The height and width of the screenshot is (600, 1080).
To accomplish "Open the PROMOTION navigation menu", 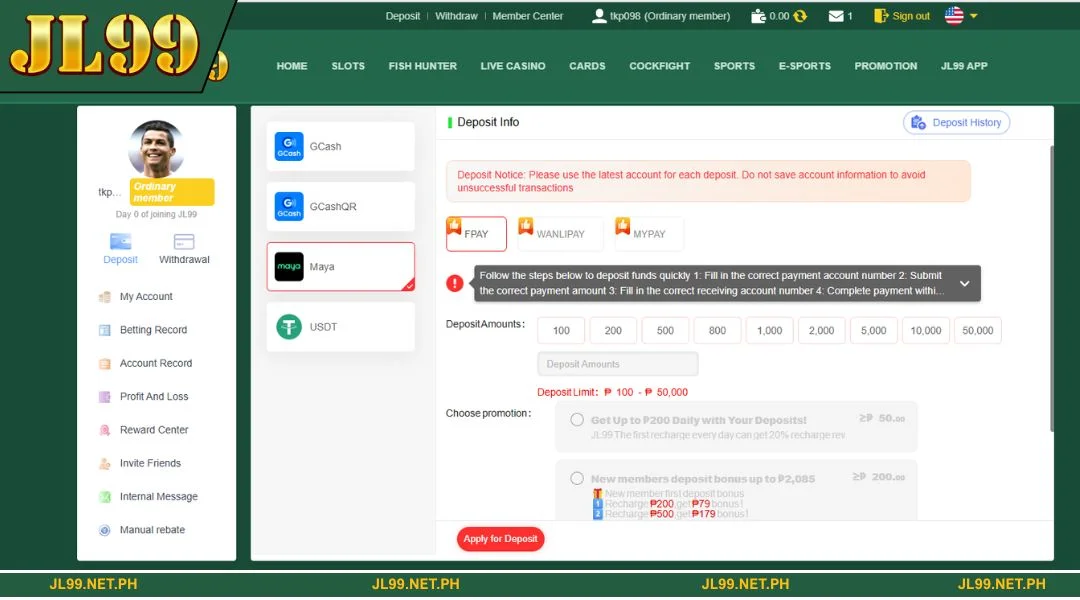I will pyautogui.click(x=885, y=66).
